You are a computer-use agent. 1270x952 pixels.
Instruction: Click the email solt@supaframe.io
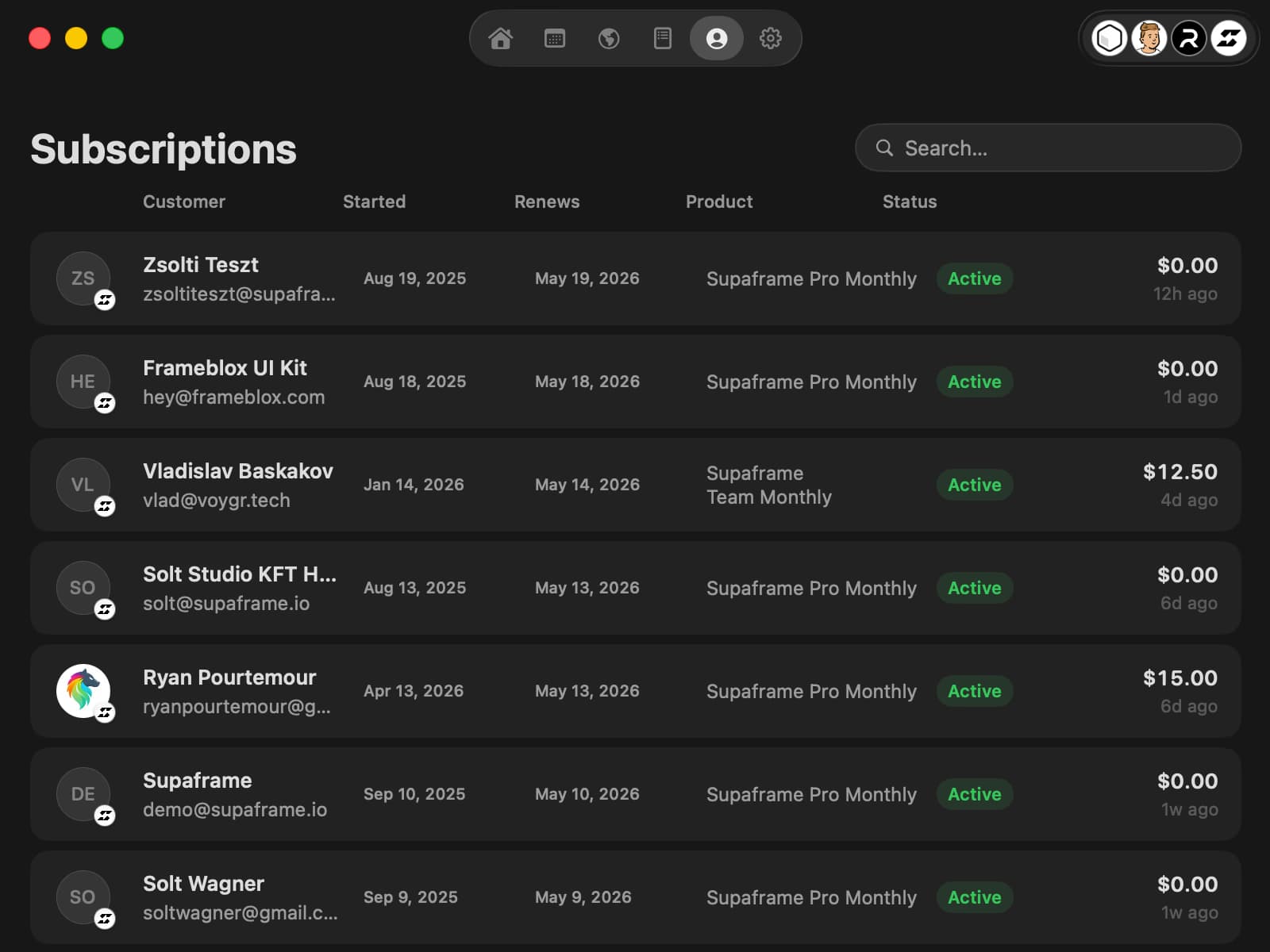tap(226, 604)
